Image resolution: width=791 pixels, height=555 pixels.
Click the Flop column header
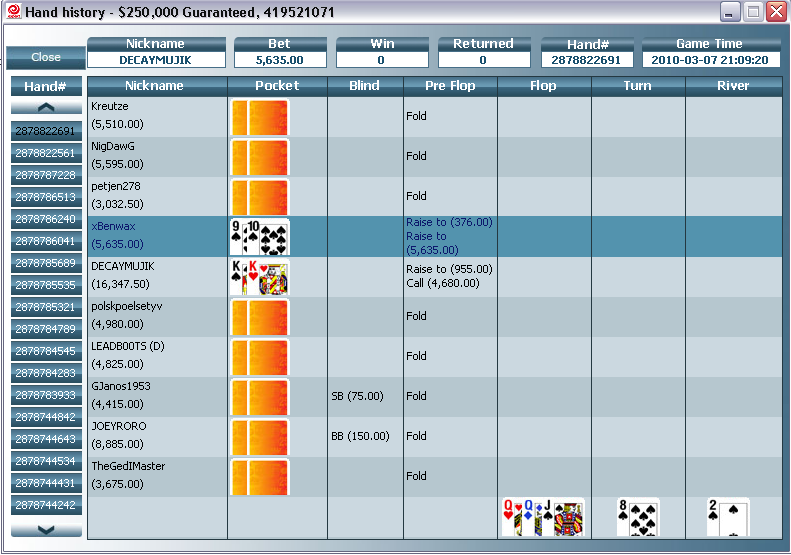[x=544, y=86]
